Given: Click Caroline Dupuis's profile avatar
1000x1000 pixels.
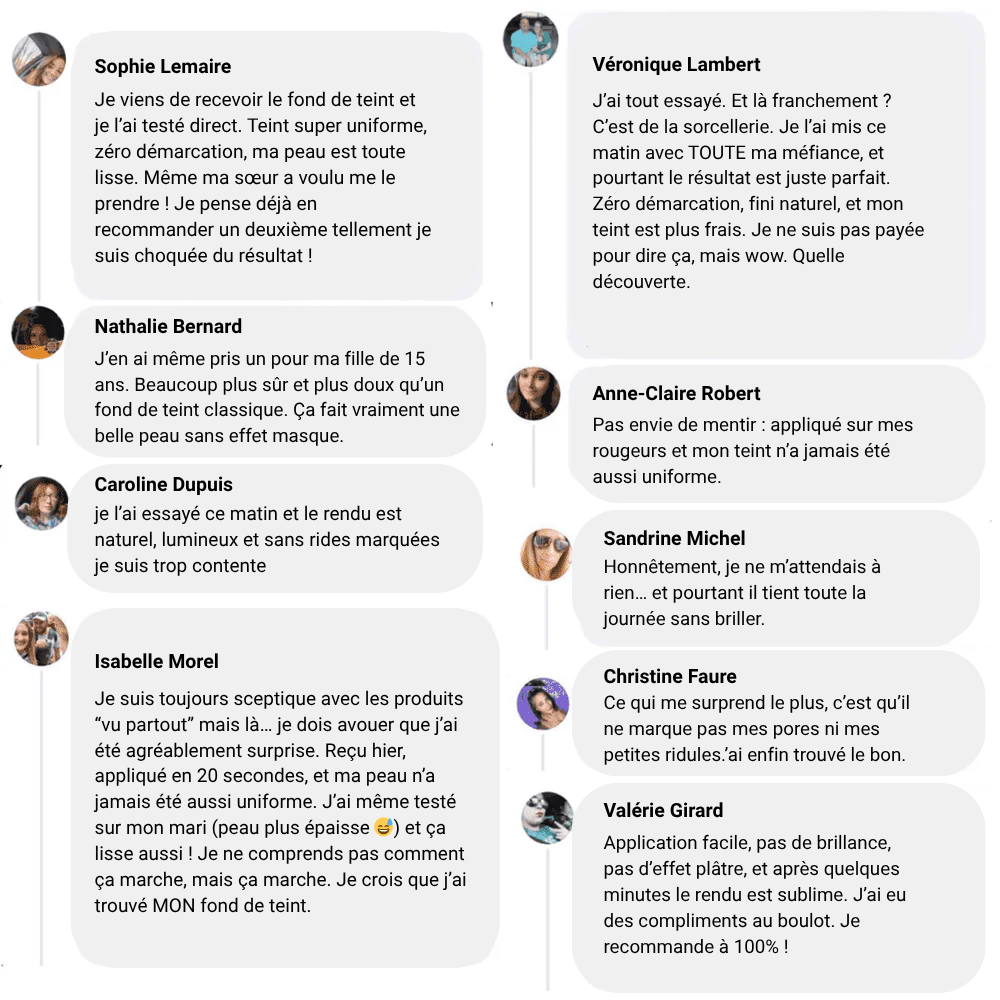Looking at the screenshot, I should (x=42, y=503).
